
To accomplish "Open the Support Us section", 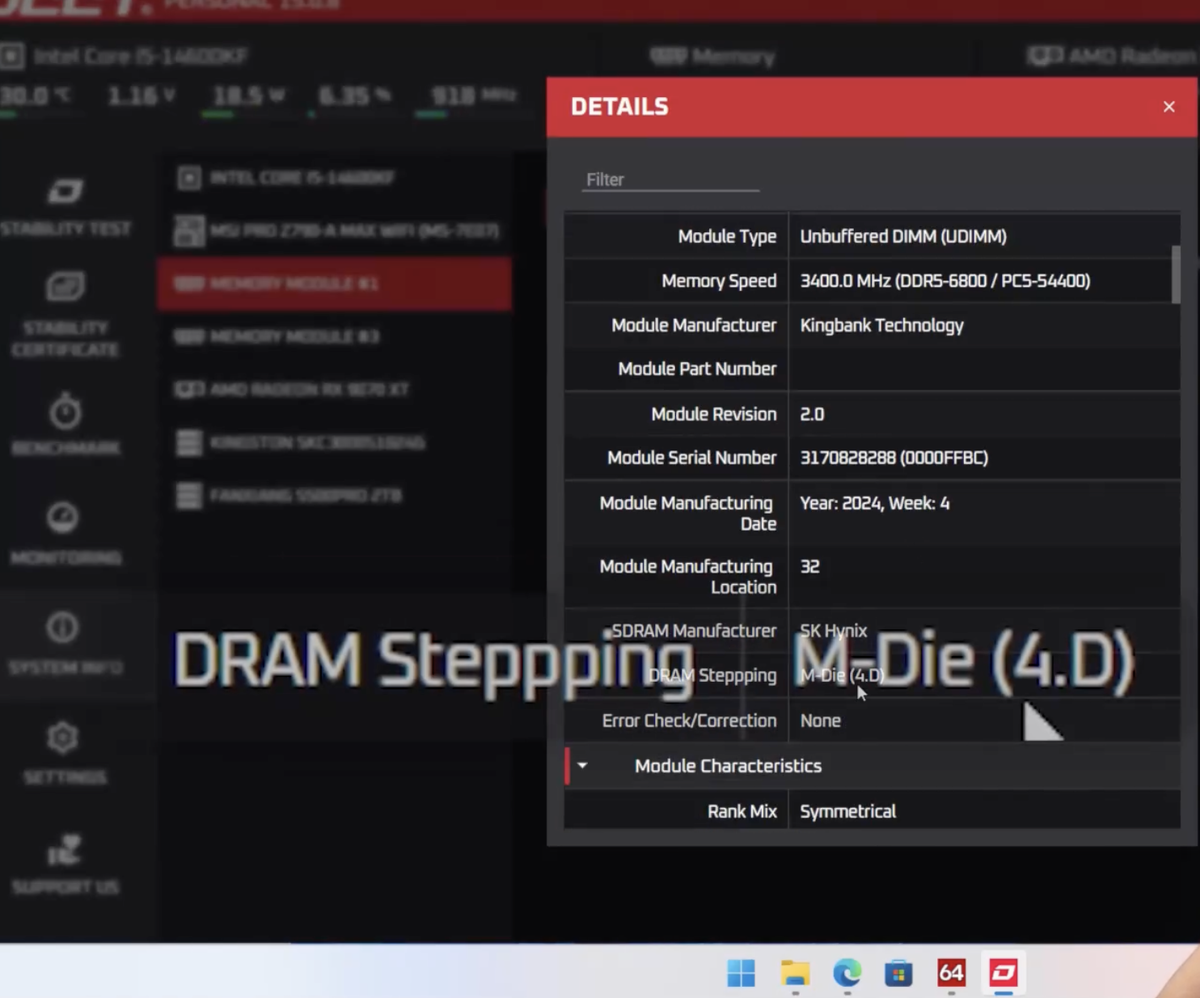I will 65,865.
